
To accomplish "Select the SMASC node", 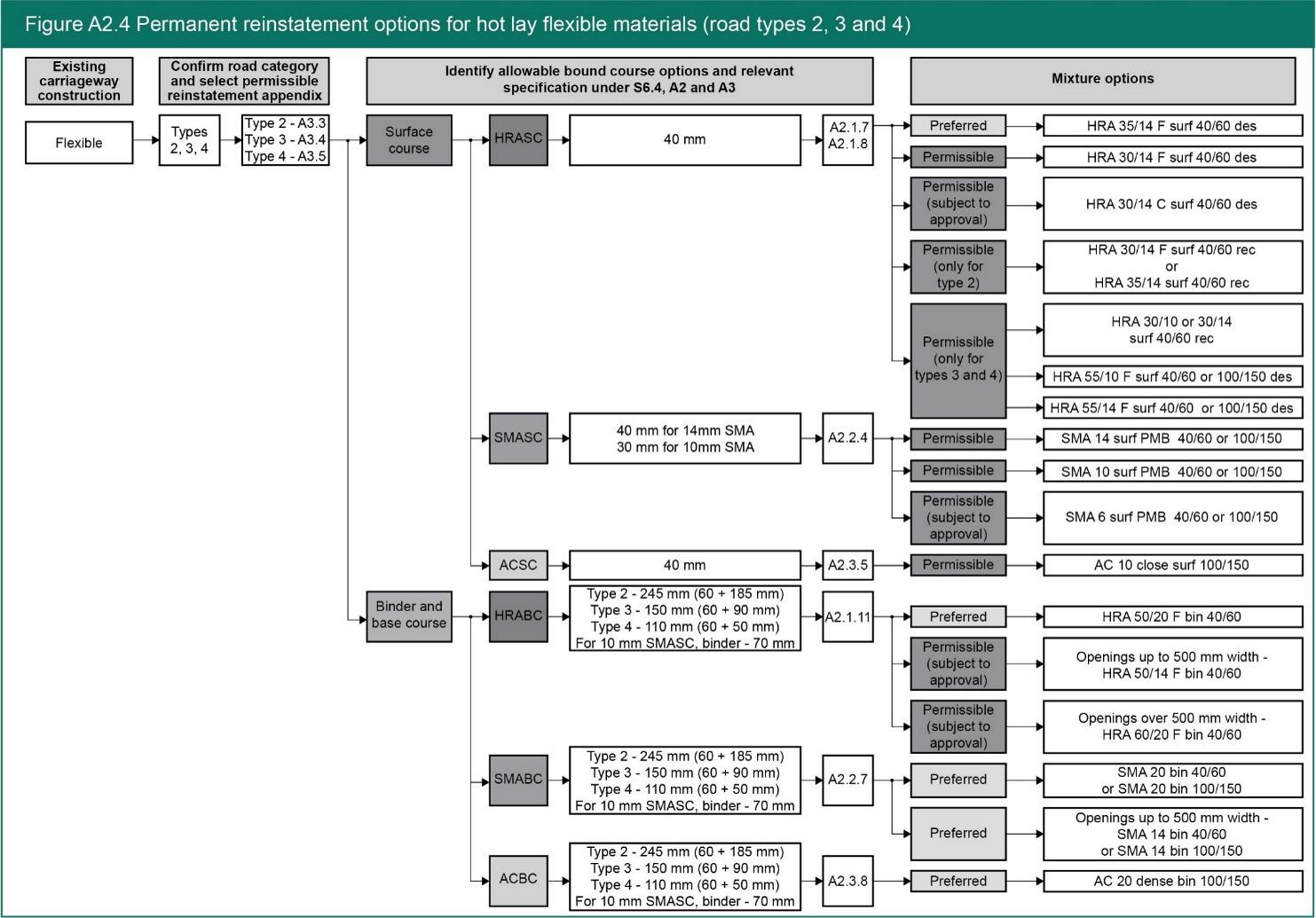I will point(518,438).
